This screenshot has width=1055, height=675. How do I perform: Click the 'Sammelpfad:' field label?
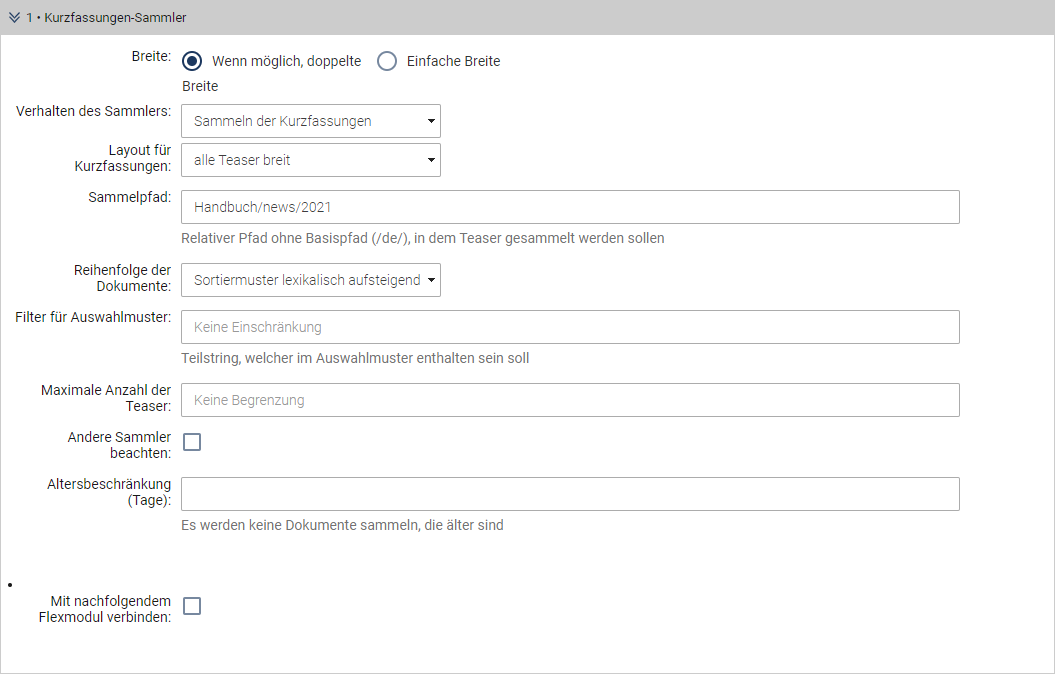click(x=129, y=197)
